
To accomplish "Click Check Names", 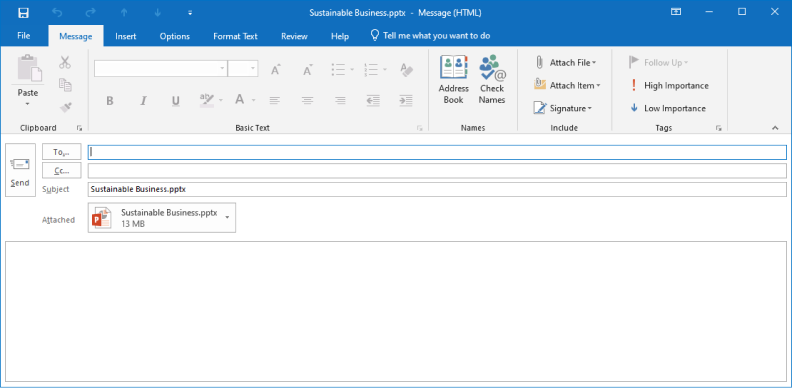I will pyautogui.click(x=492, y=80).
